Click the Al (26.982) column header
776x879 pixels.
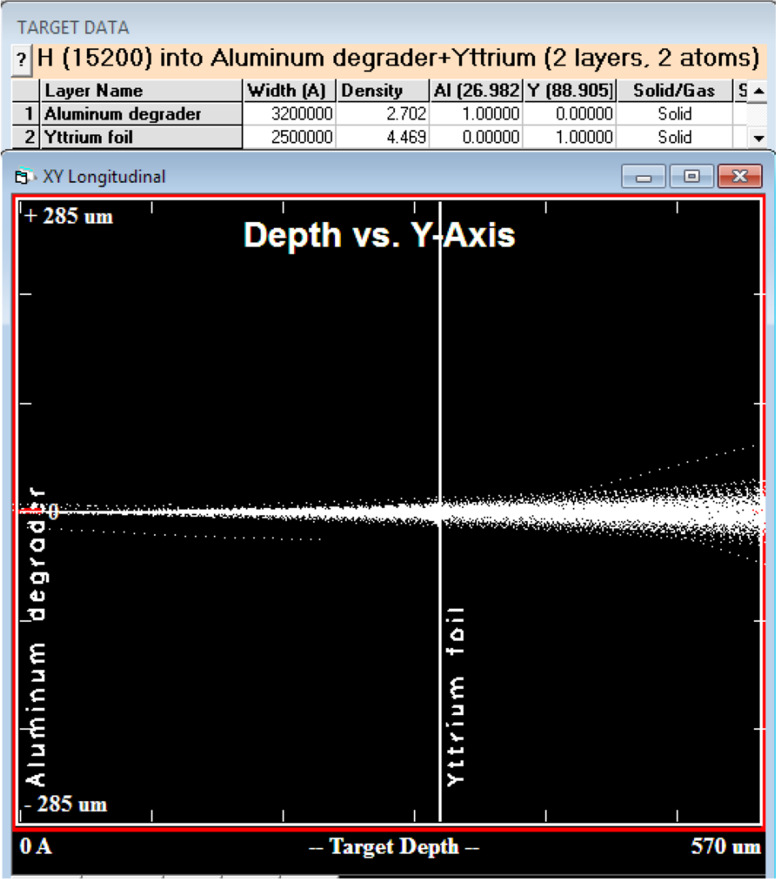[476, 91]
